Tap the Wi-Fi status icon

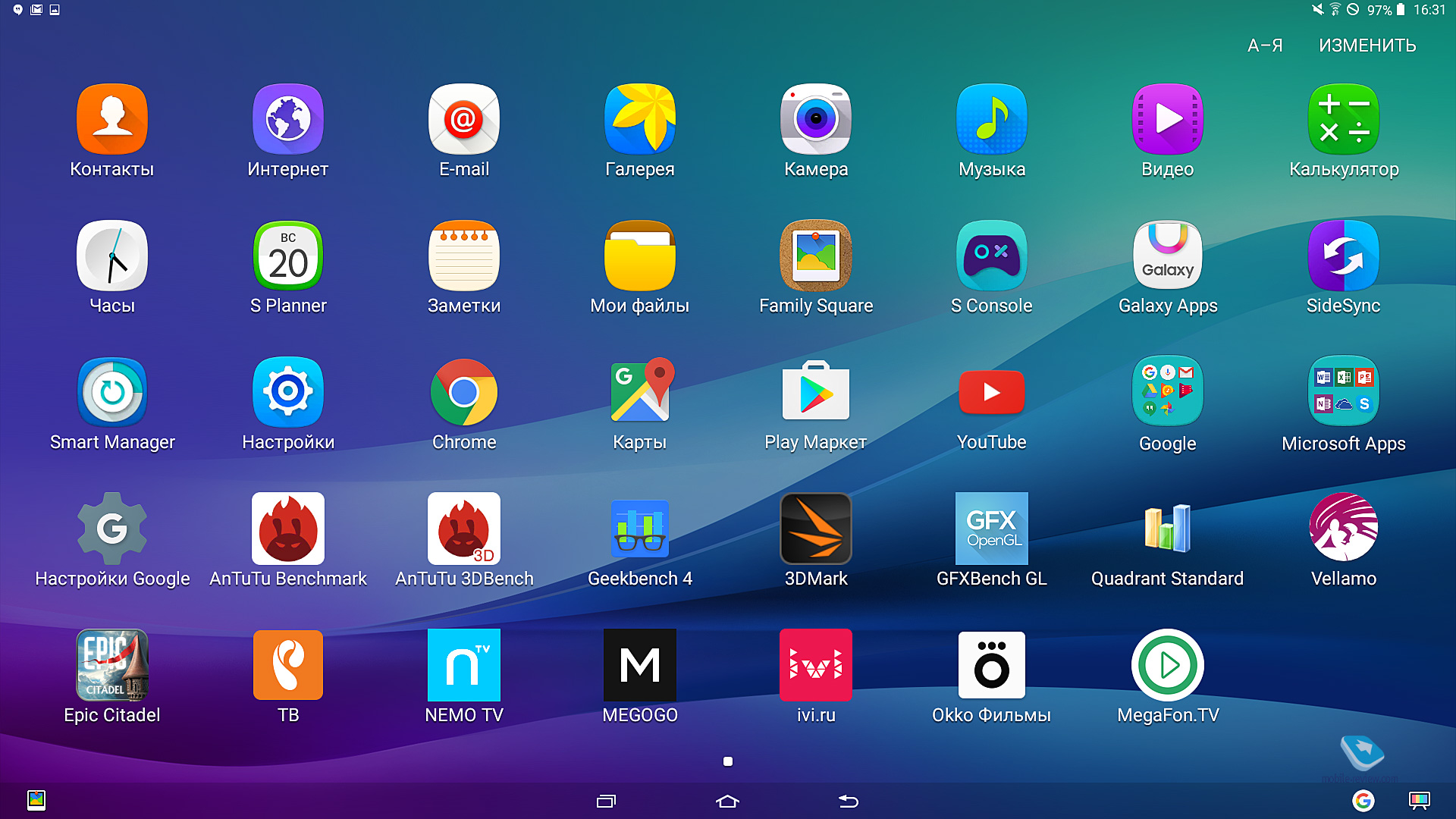click(x=1335, y=10)
